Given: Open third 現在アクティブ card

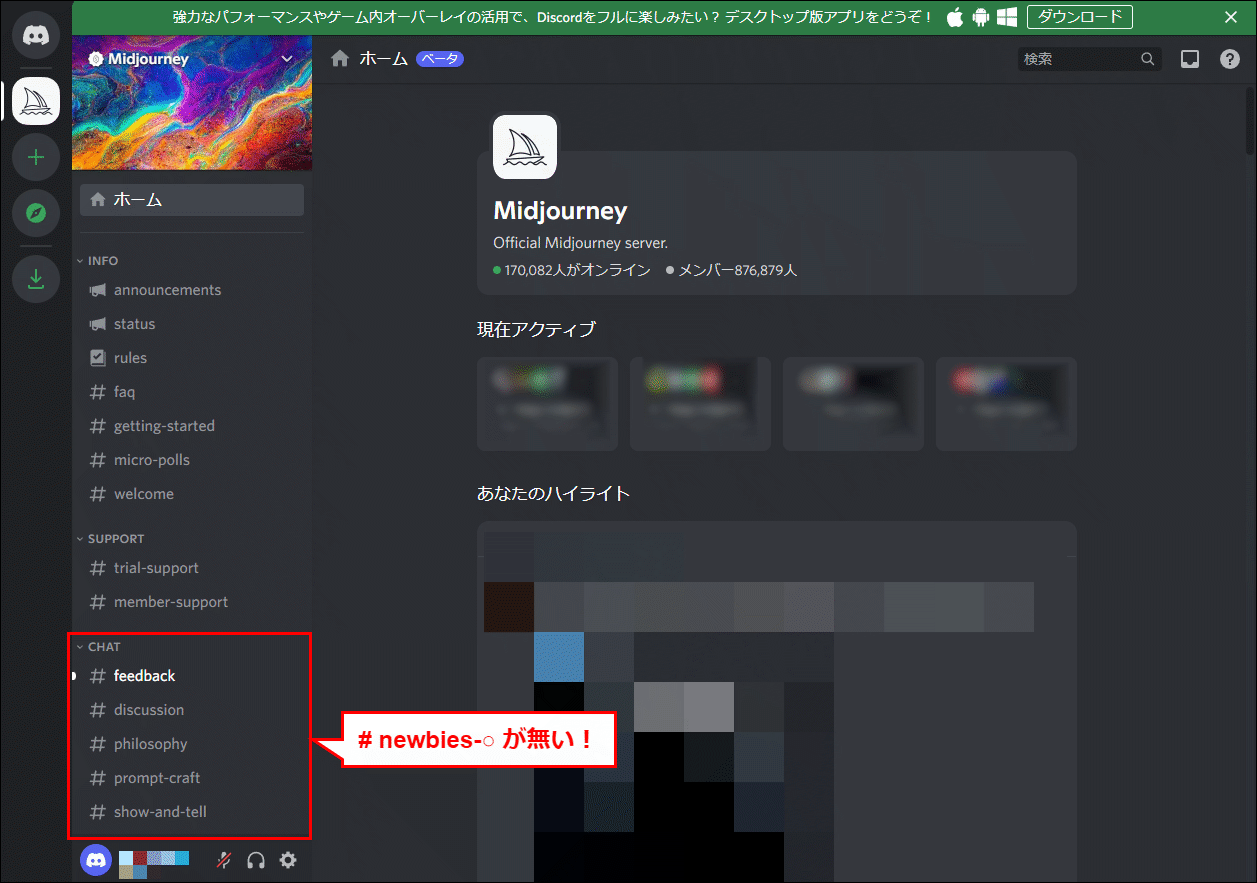Looking at the screenshot, I should [853, 404].
